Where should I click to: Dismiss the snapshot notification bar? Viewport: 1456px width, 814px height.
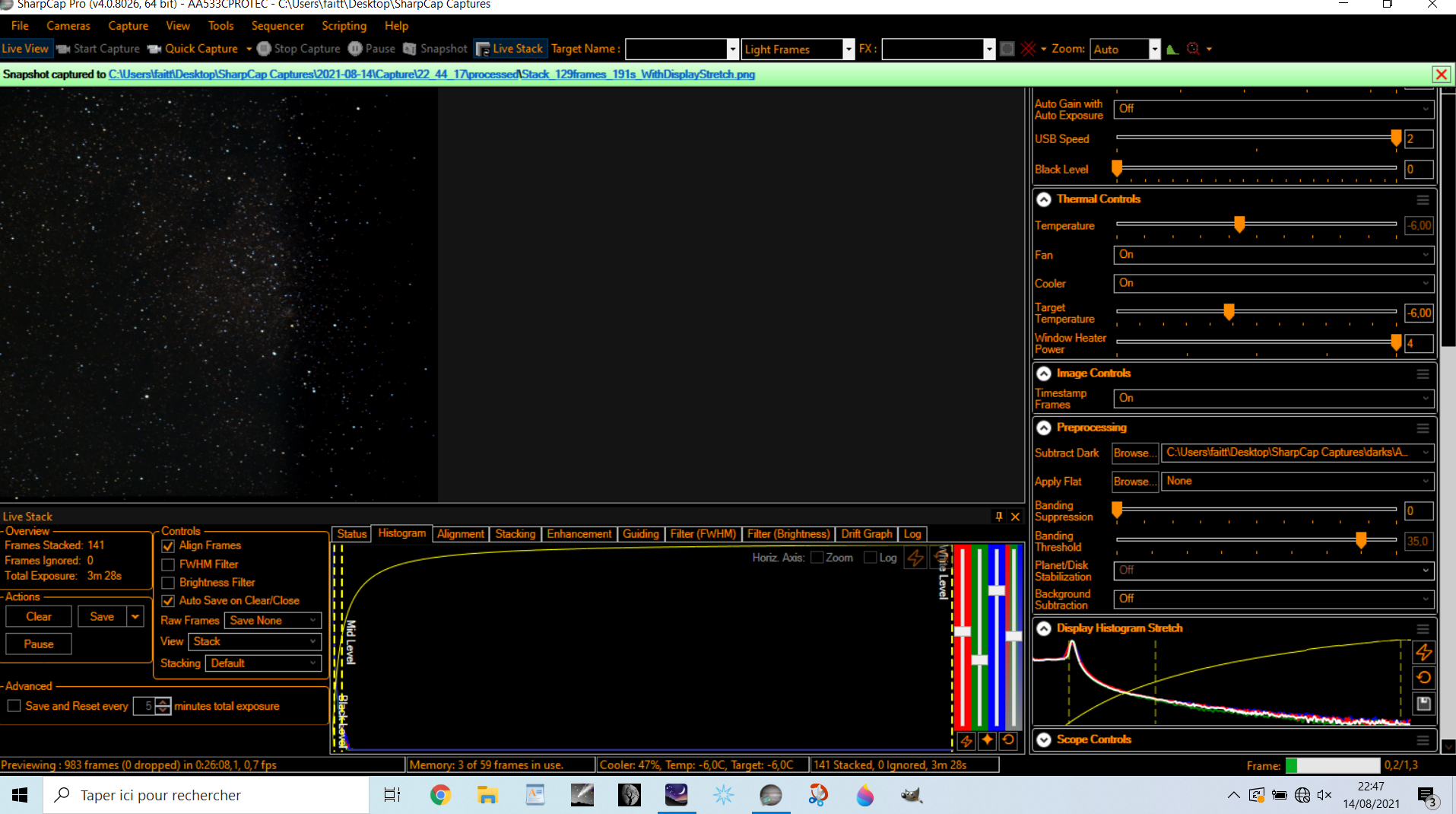pos(1441,75)
